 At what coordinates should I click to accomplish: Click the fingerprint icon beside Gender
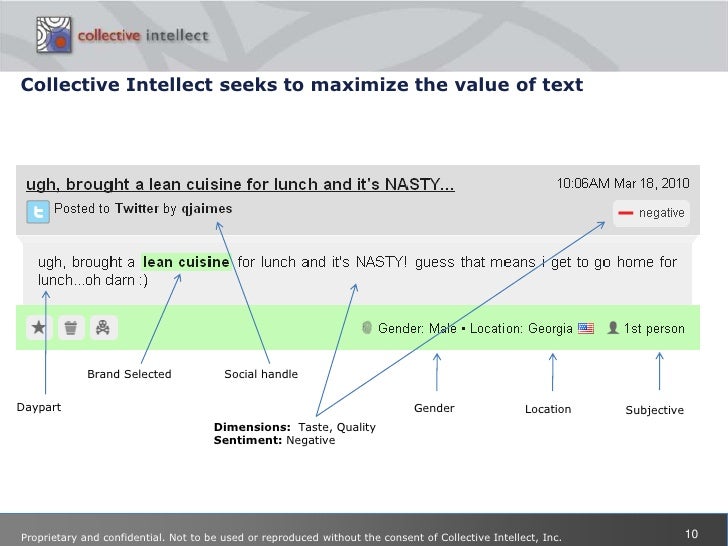[x=367, y=328]
